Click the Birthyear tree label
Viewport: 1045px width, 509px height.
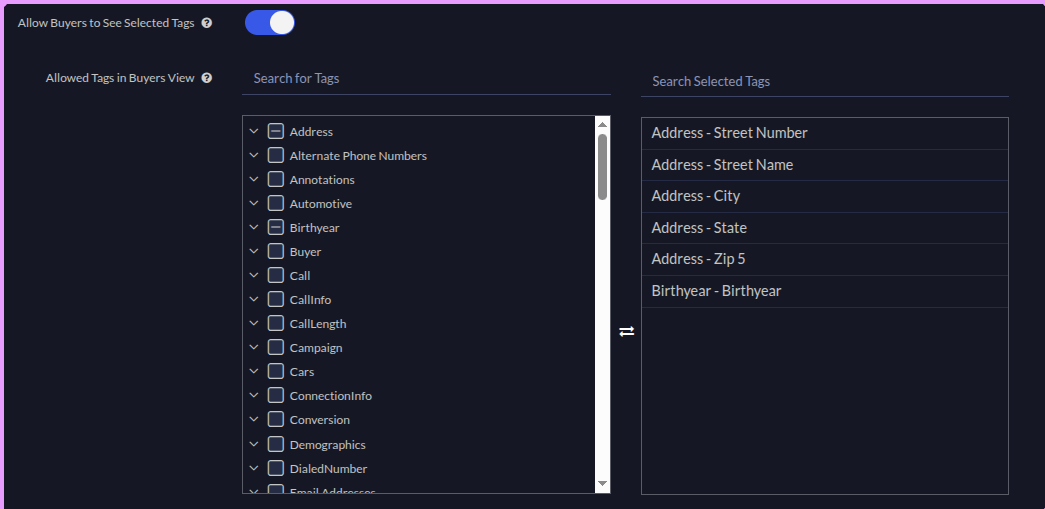tap(315, 228)
